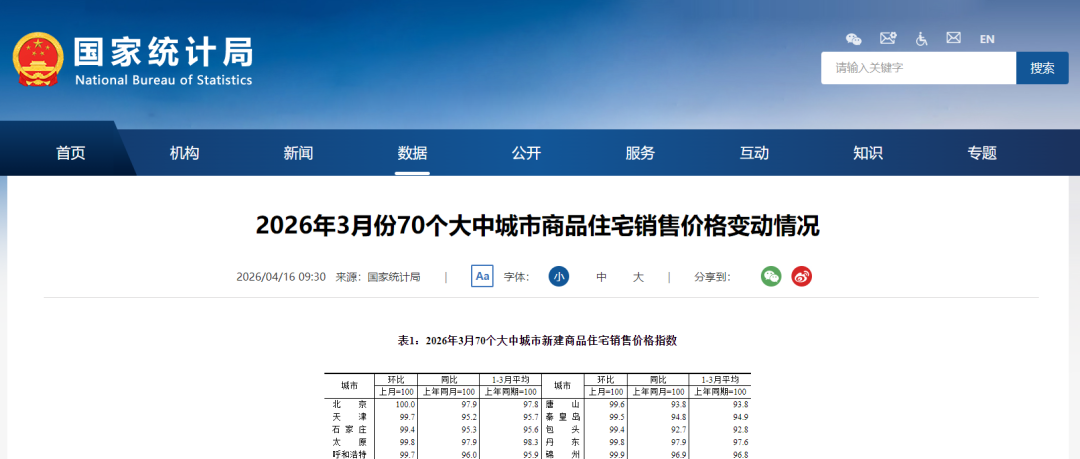Click the 100.0 value in 北京 row
The image size is (1080, 459).
[406, 405]
